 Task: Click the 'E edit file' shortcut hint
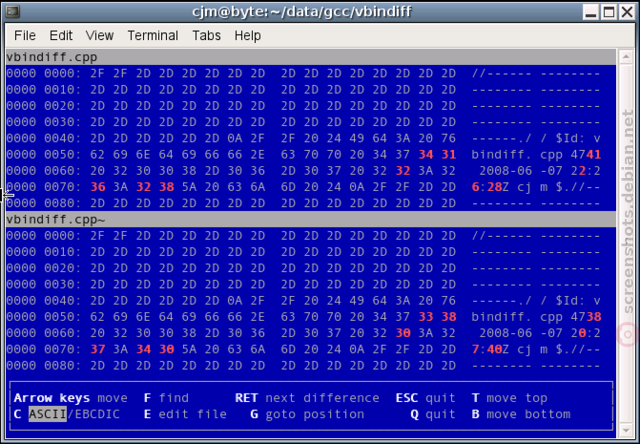[x=185, y=414]
